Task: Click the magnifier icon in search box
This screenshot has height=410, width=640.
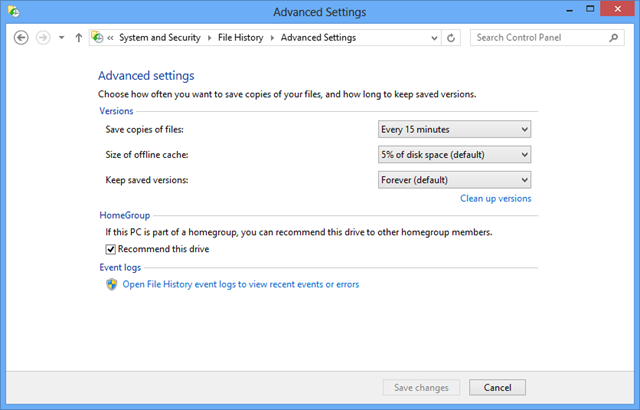Action: pos(614,38)
